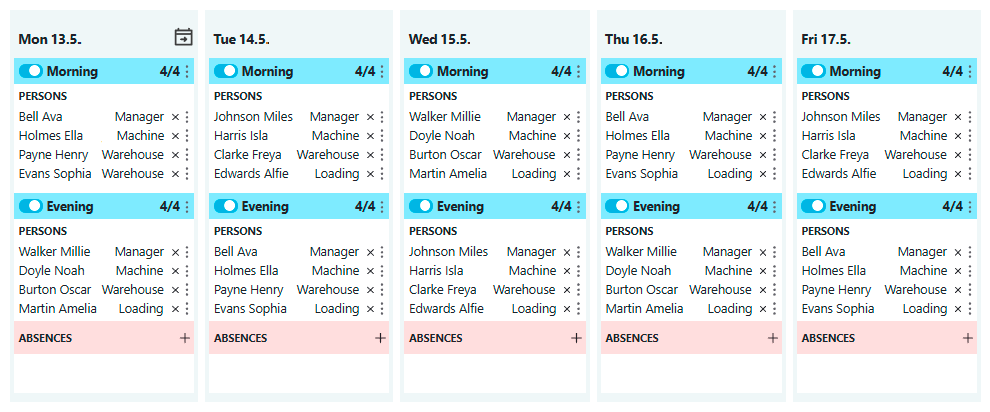
Task: Select the Tue 14.5. day header
Action: click(241, 39)
